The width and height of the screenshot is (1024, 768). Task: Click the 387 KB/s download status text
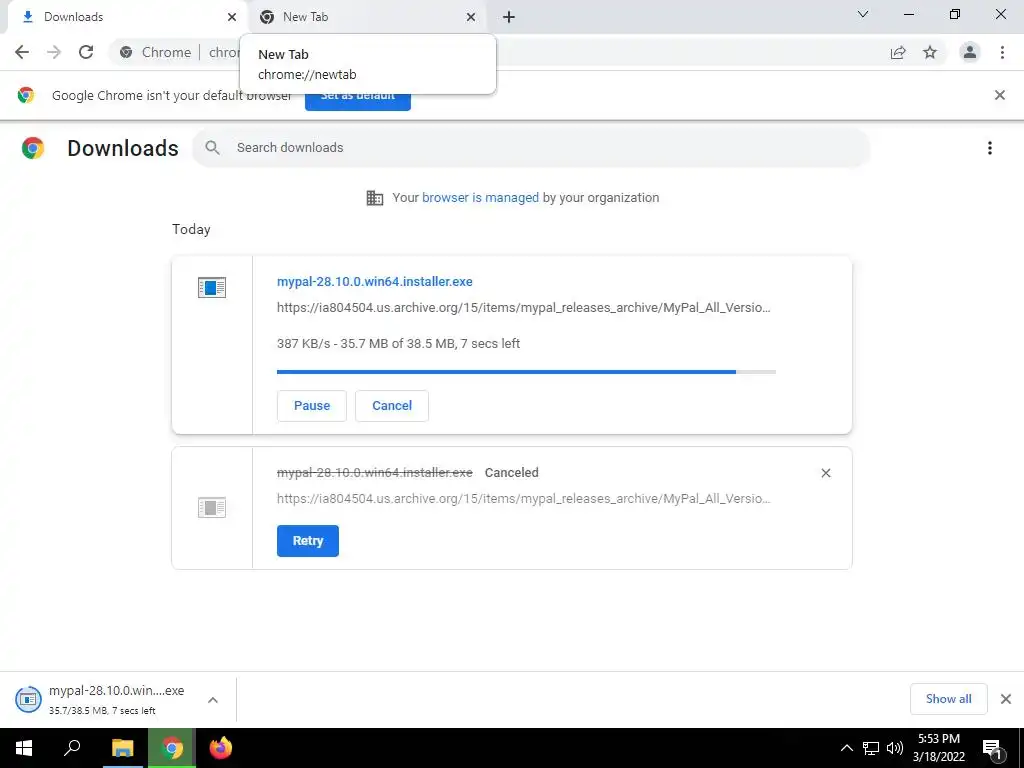pyautogui.click(x=398, y=344)
